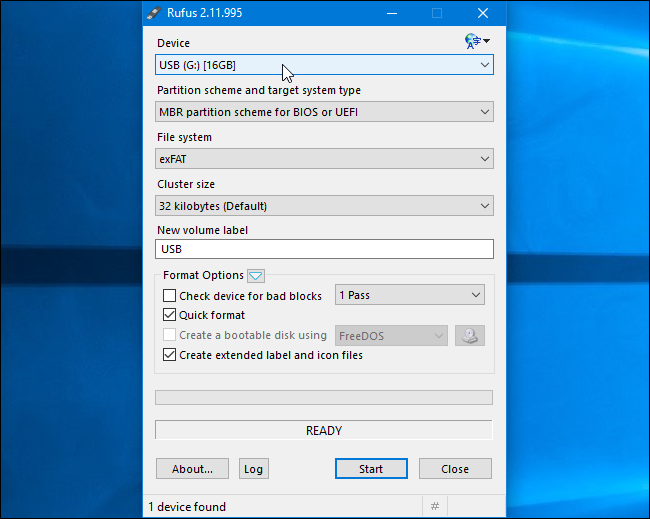Uncheck the Quick format checkbox
The image size is (650, 519).
(170, 316)
